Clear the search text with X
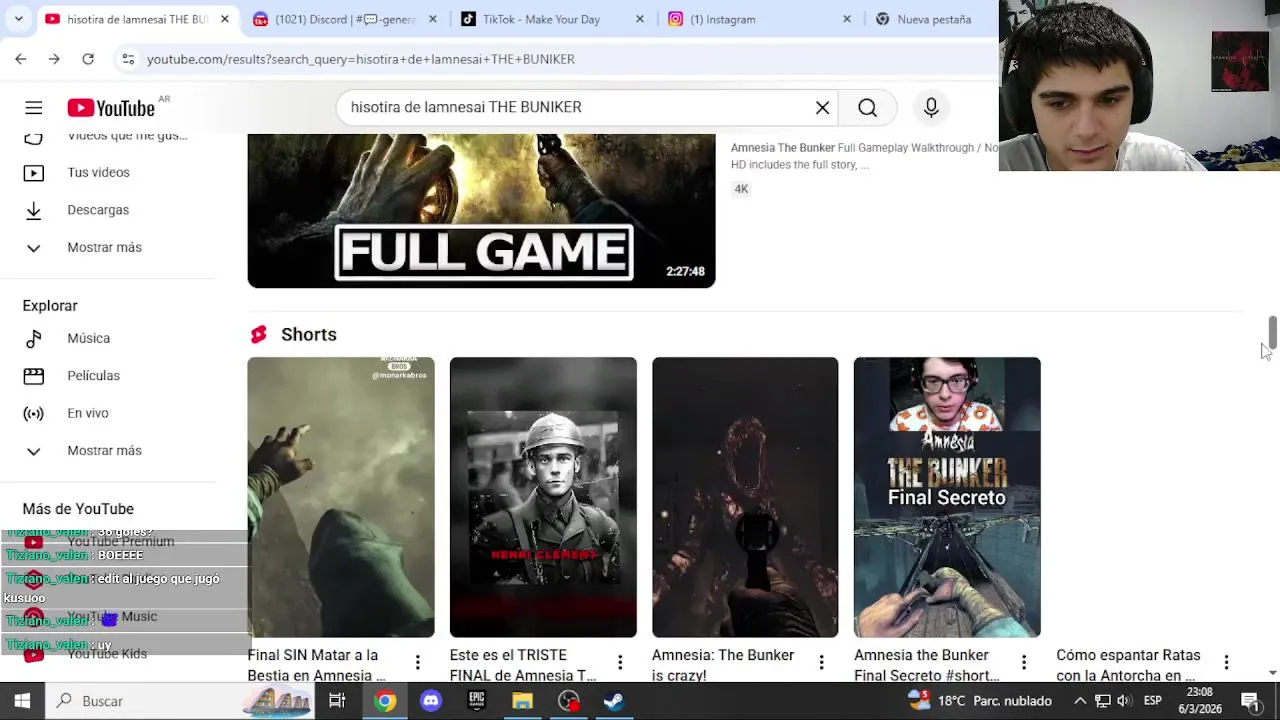Screen dimensions: 1280x720 tap(822, 108)
